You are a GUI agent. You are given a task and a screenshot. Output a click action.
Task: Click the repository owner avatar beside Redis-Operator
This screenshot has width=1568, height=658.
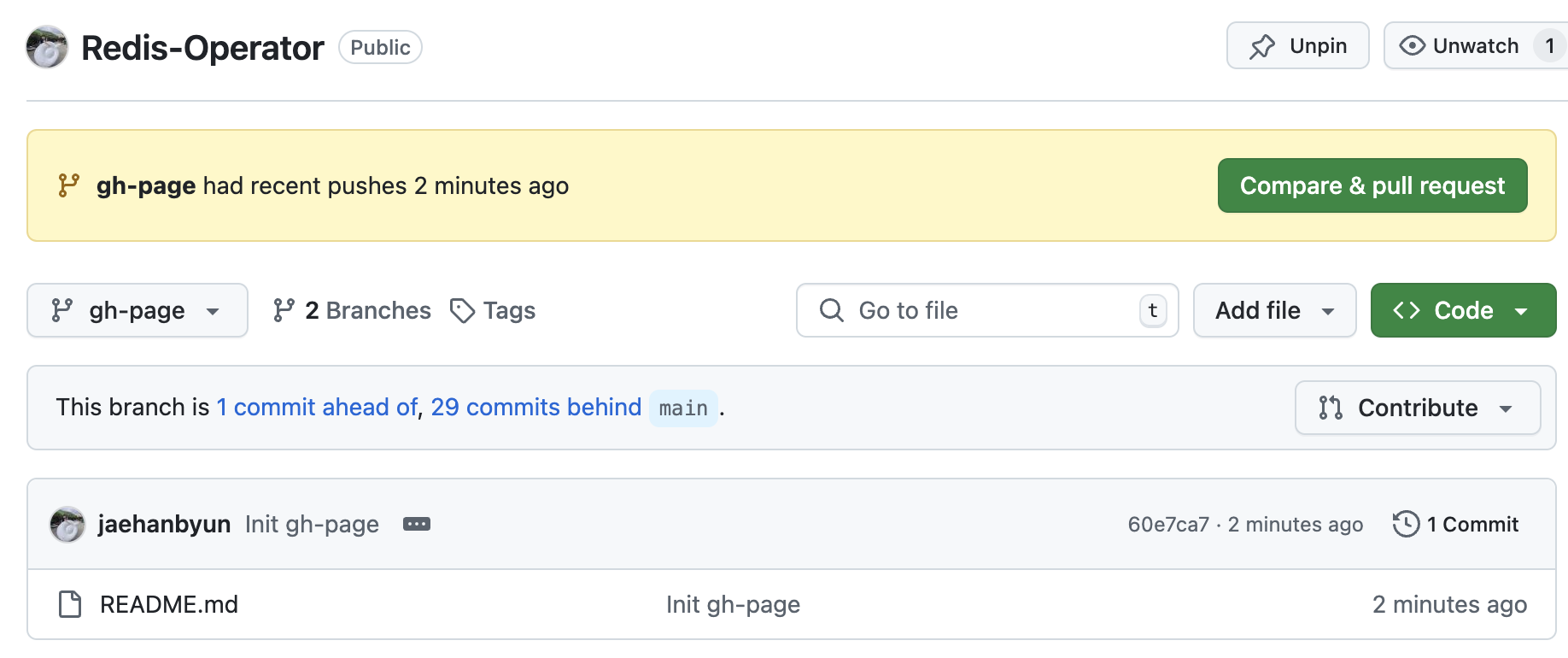[x=47, y=47]
